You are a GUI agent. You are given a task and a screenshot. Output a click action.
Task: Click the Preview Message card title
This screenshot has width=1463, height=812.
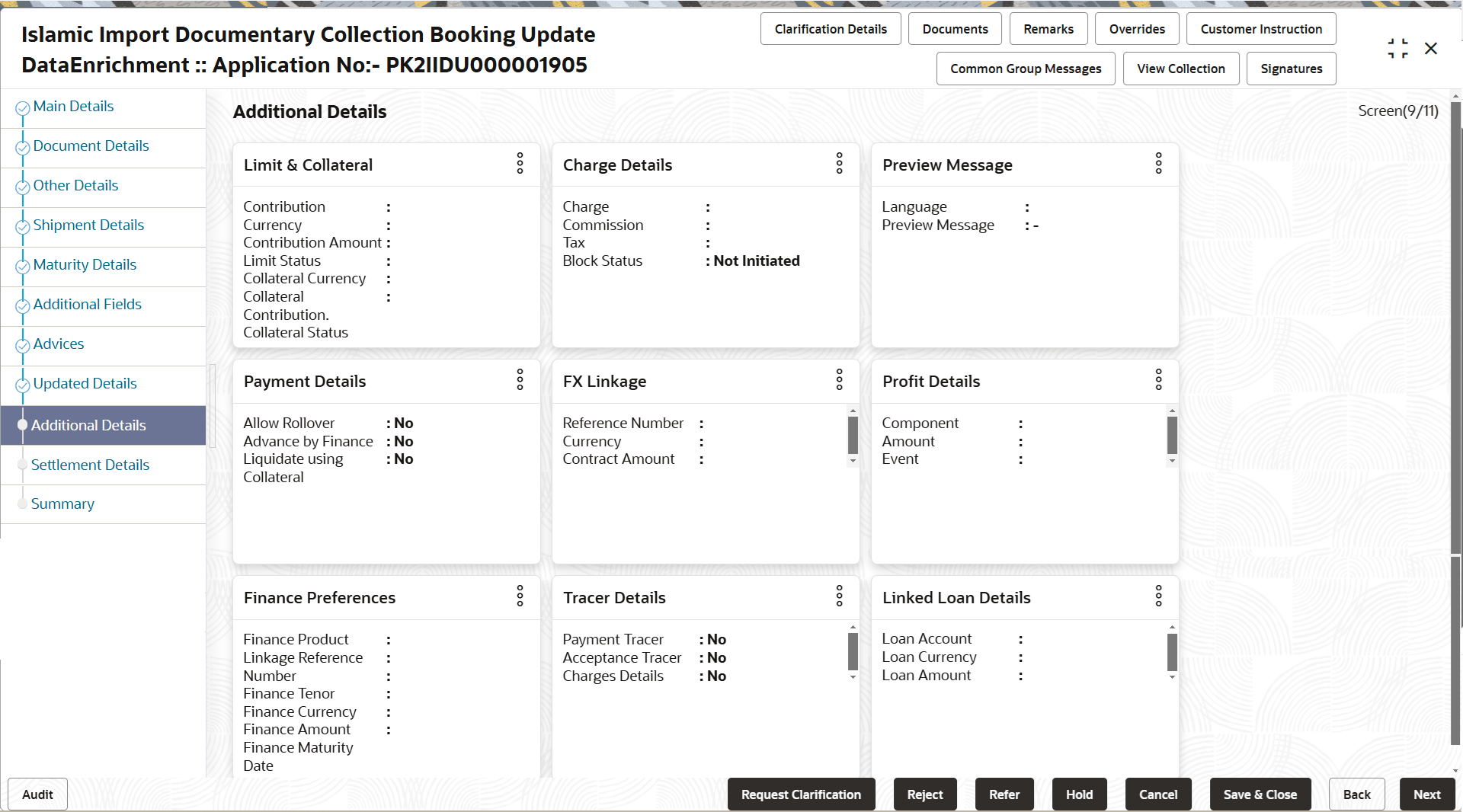tap(947, 165)
